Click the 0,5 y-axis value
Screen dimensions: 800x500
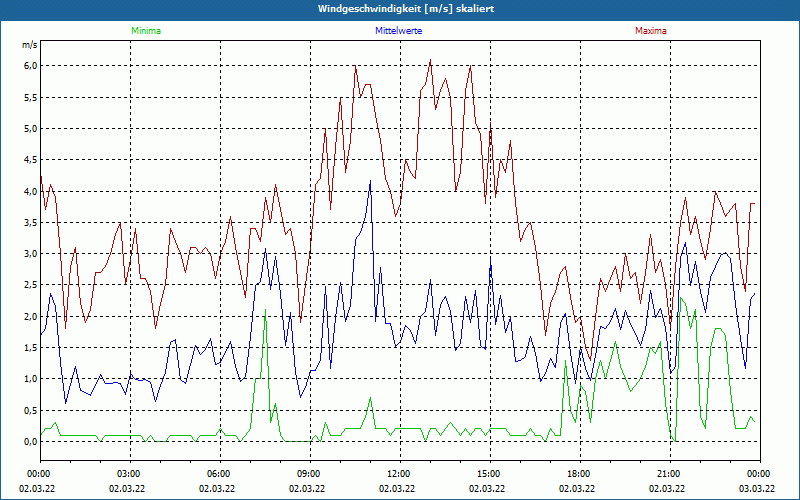point(31,410)
